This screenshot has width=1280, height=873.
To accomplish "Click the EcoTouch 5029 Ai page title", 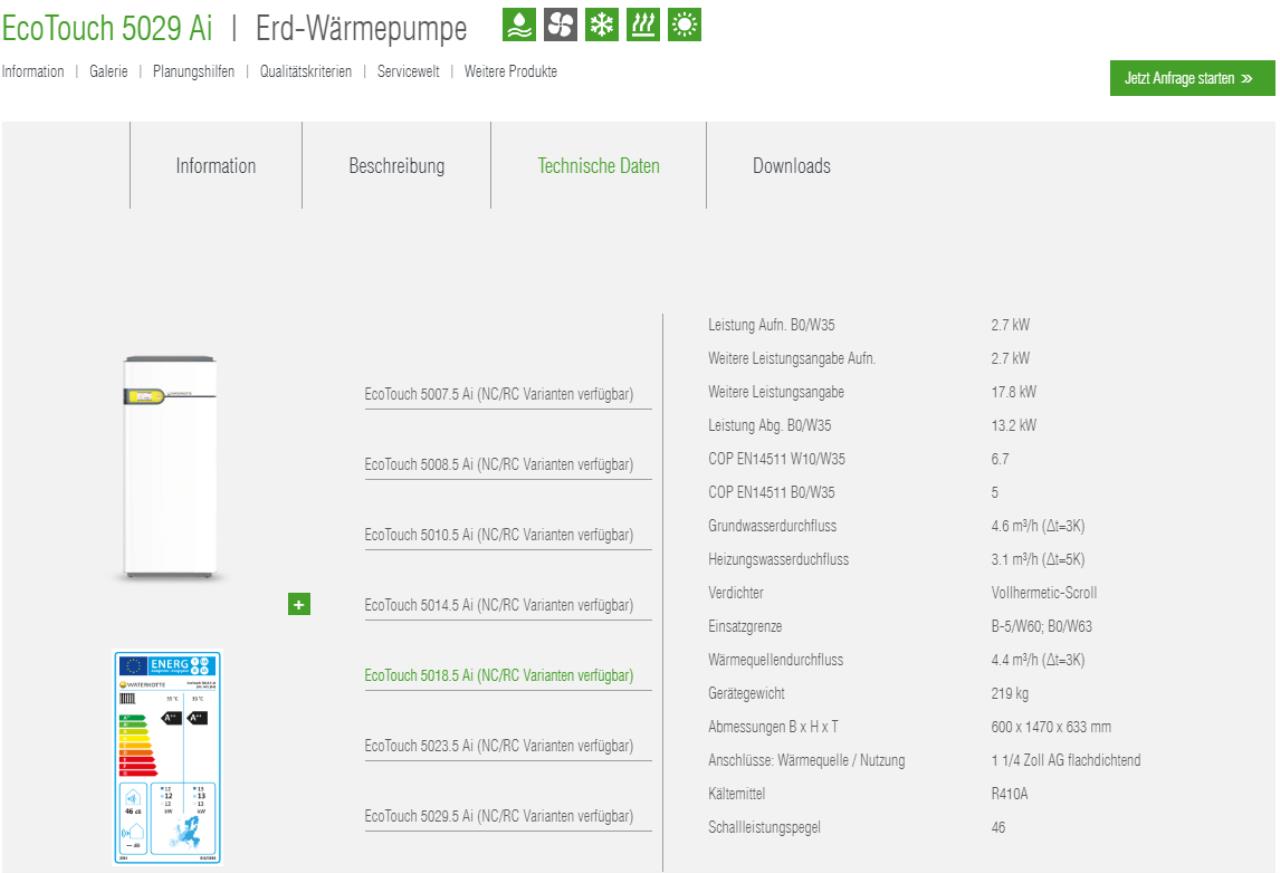I will (x=106, y=29).
